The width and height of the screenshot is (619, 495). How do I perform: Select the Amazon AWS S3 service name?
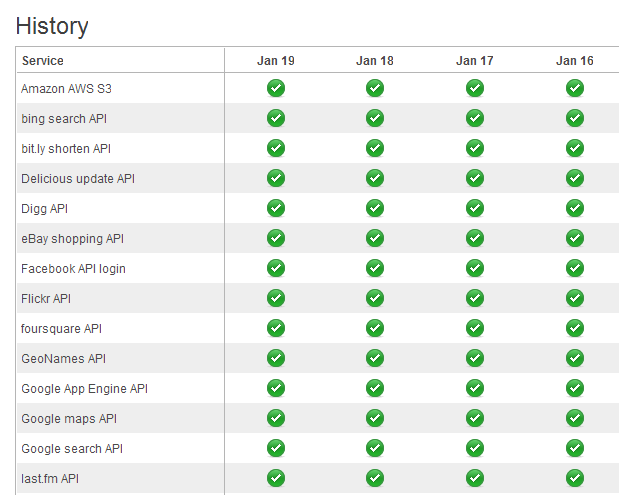tap(66, 89)
